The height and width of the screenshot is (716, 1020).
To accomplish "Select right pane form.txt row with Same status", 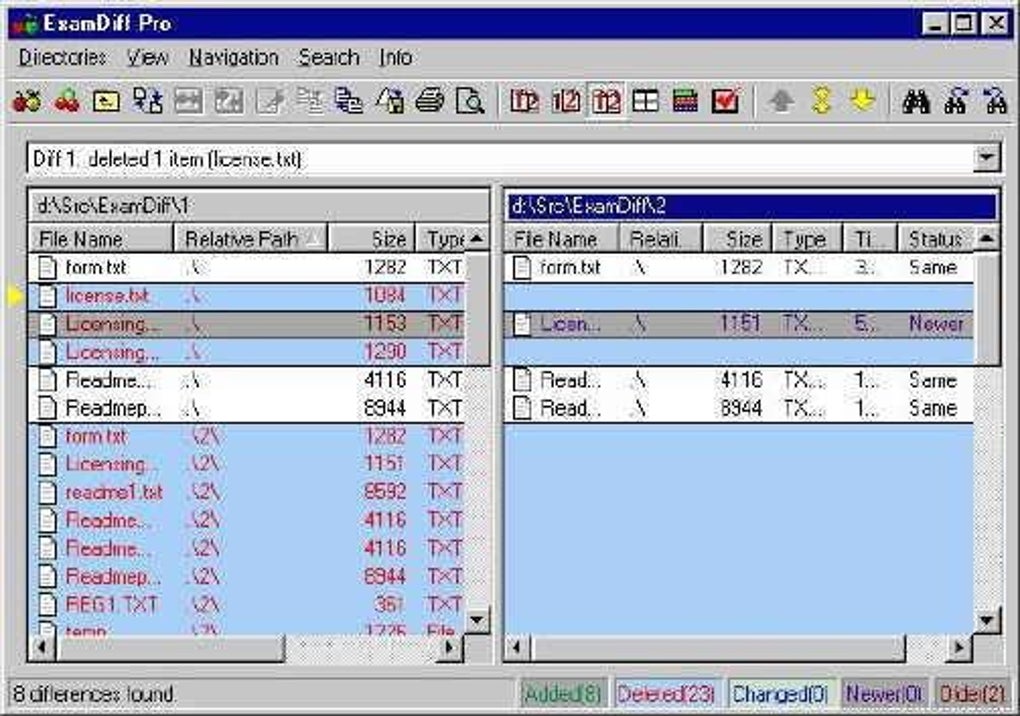I will coord(739,267).
